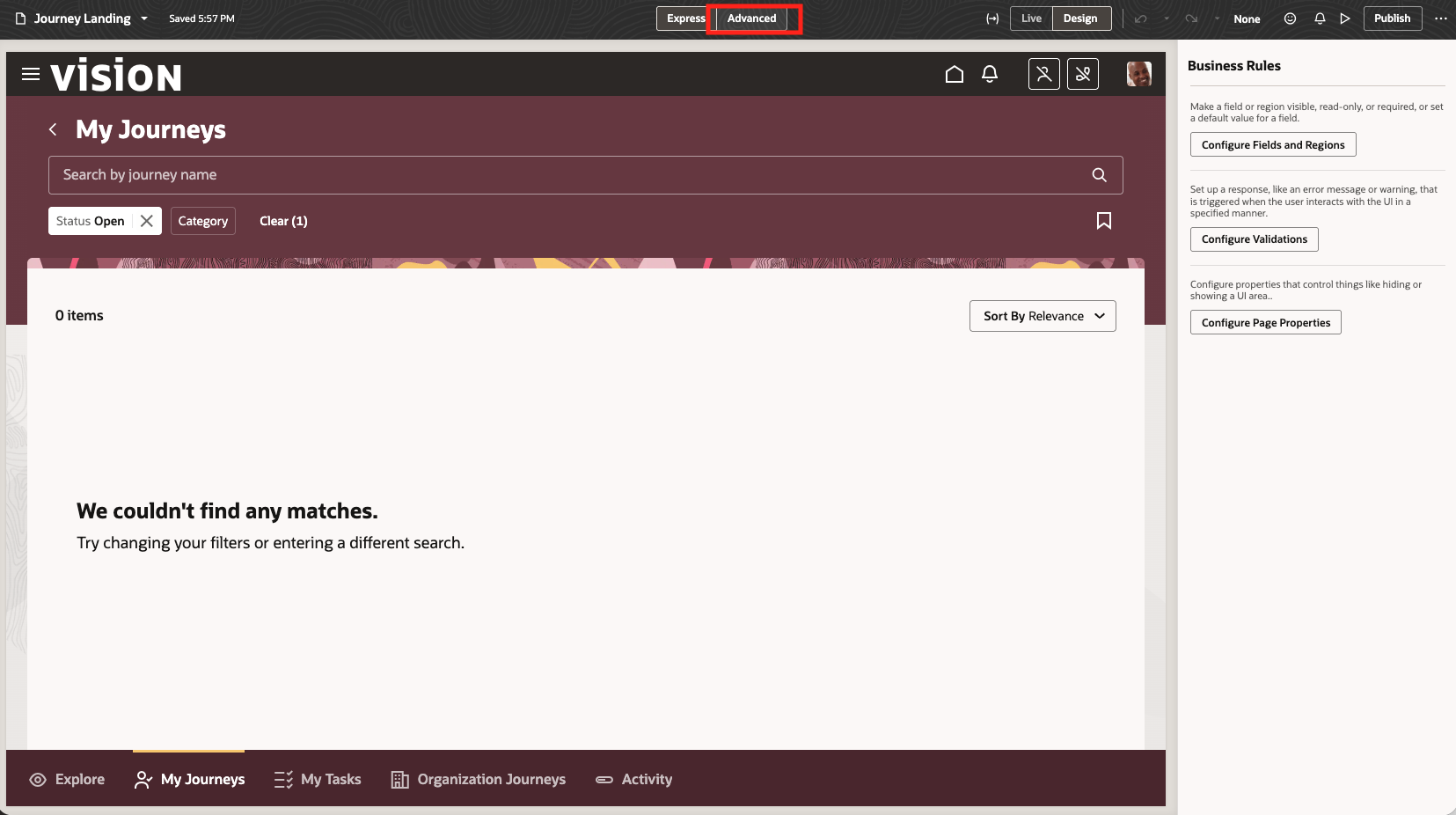Remove the Status Open filter
Viewport: 1456px width, 815px height.
(146, 220)
